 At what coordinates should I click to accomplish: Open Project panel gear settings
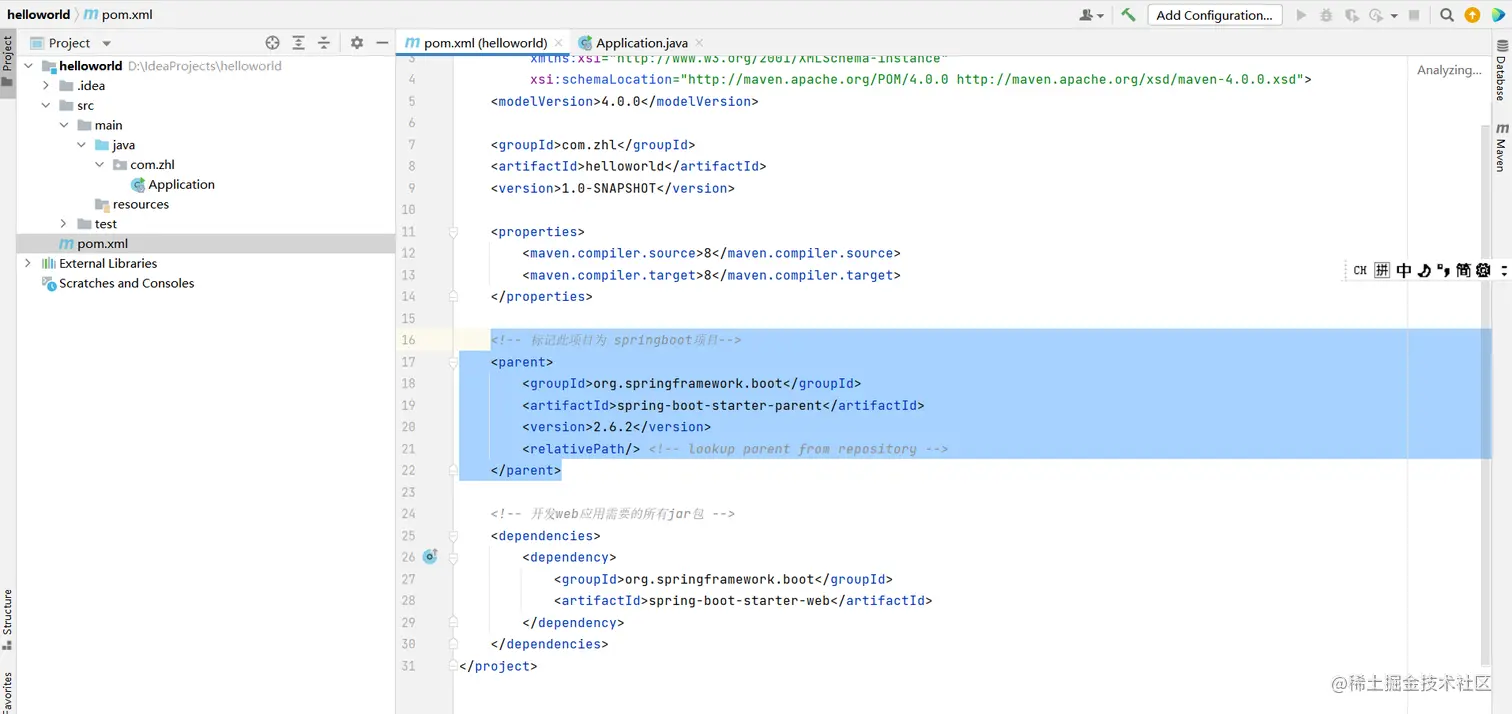pos(357,43)
